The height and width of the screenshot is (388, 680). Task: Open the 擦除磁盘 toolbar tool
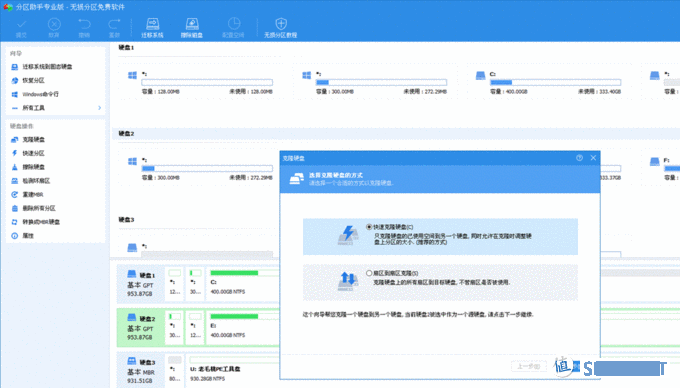tap(192, 28)
